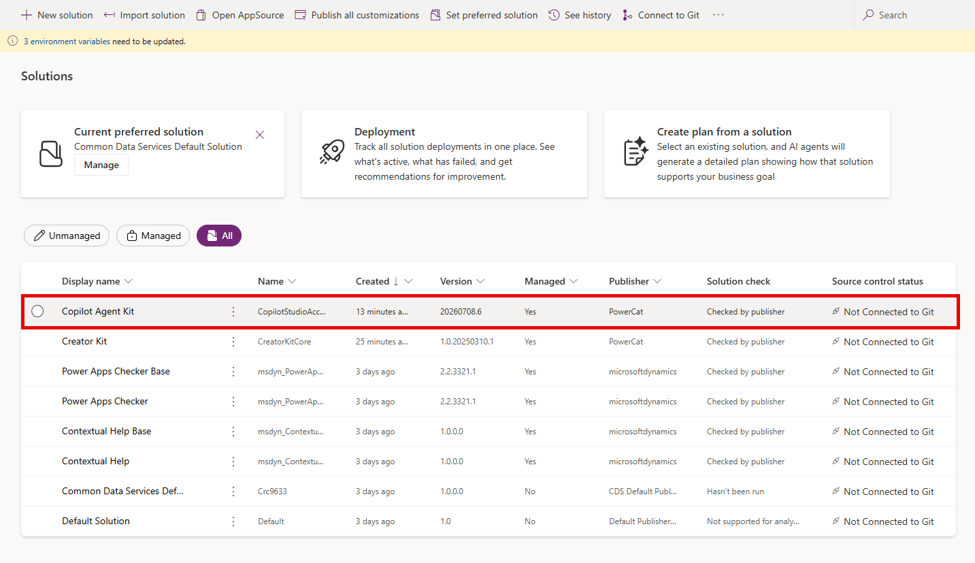Click the CDS Default Publ... publisher cell
The width and height of the screenshot is (975, 563).
[x=642, y=491]
